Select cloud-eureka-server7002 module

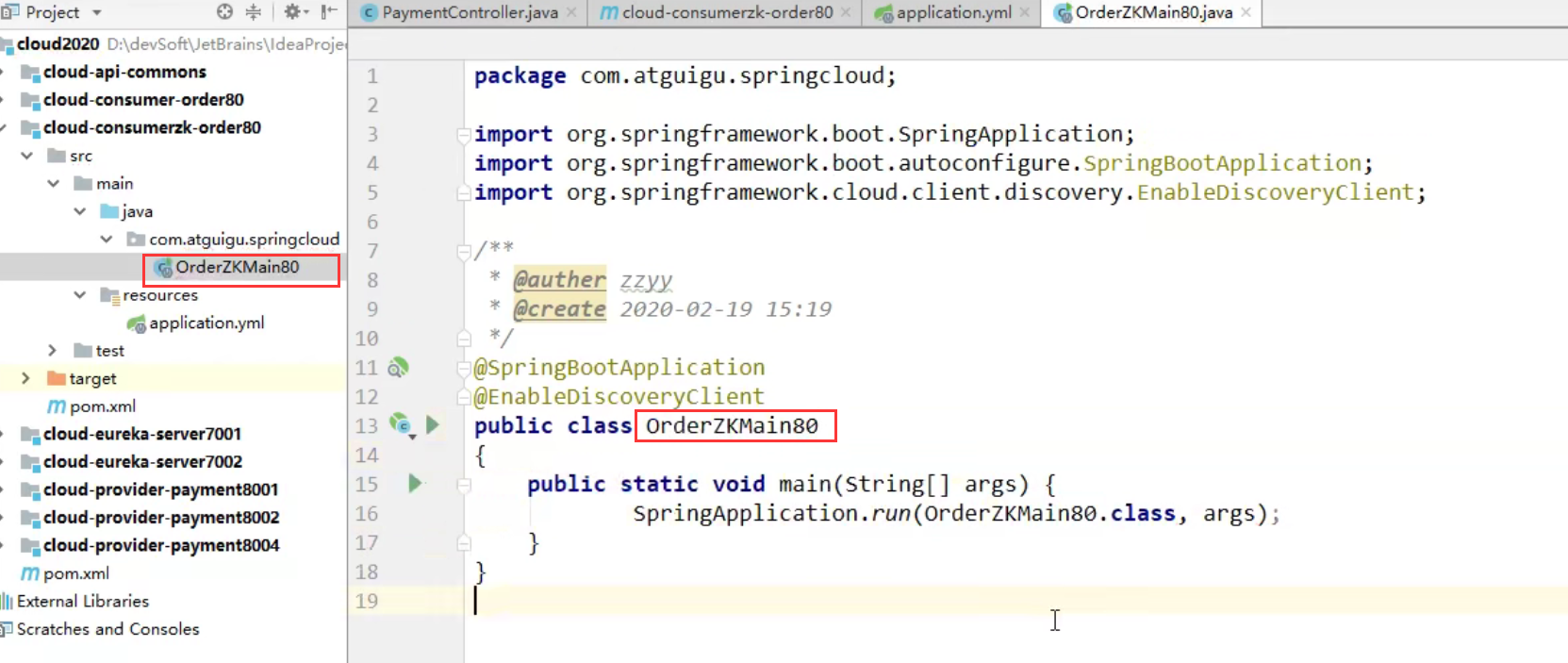142,462
